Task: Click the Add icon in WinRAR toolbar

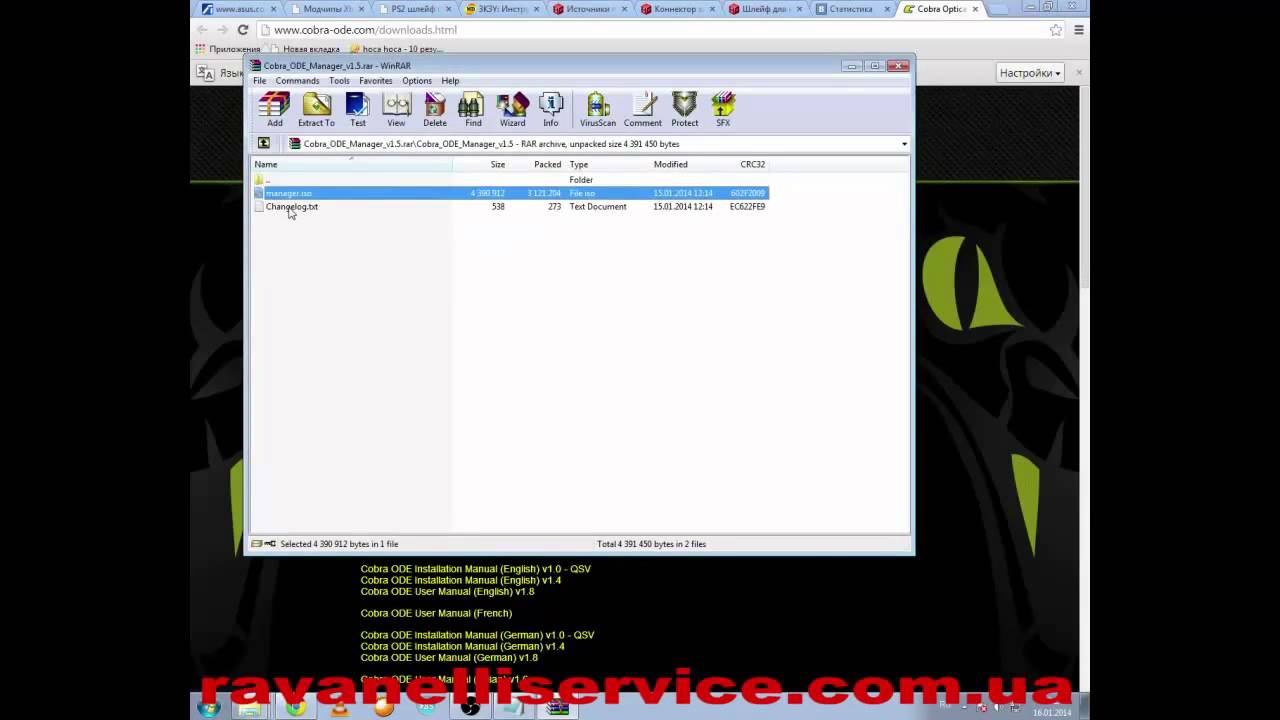Action: [x=274, y=110]
